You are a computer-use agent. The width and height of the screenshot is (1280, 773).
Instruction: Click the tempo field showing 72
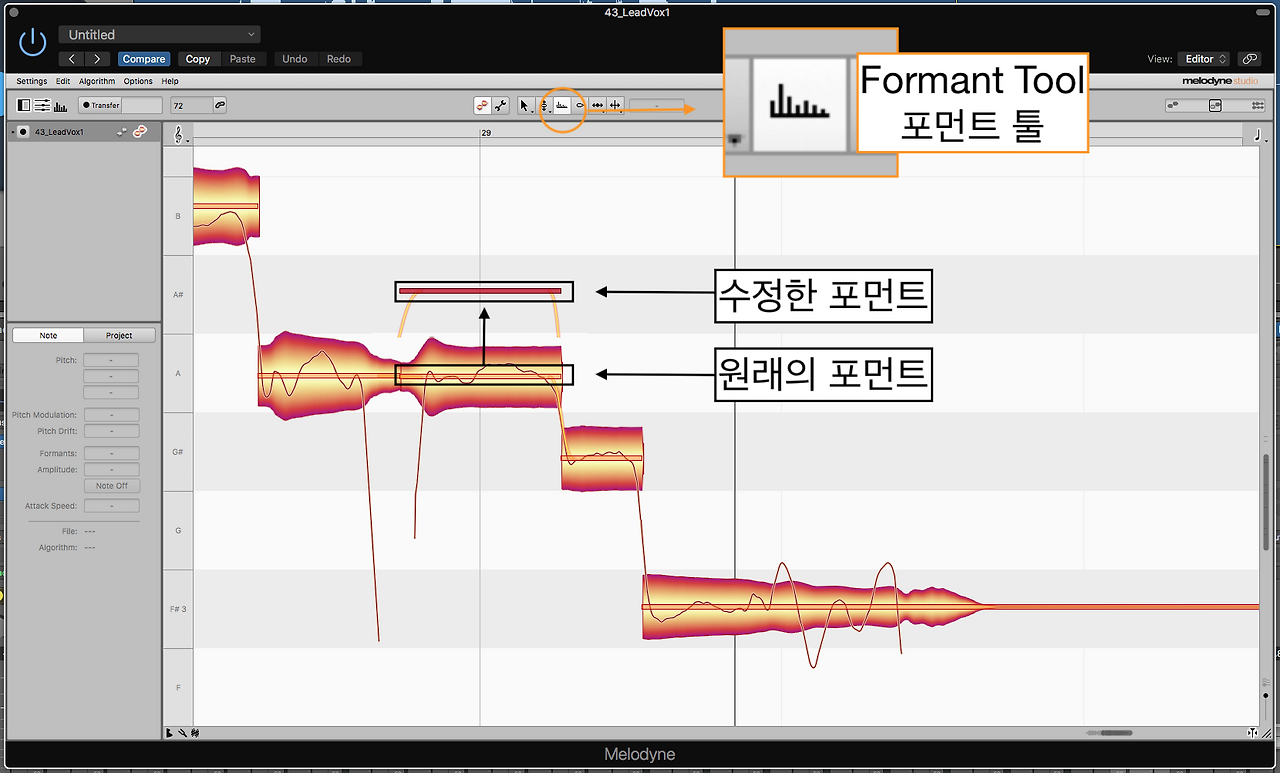pos(190,105)
